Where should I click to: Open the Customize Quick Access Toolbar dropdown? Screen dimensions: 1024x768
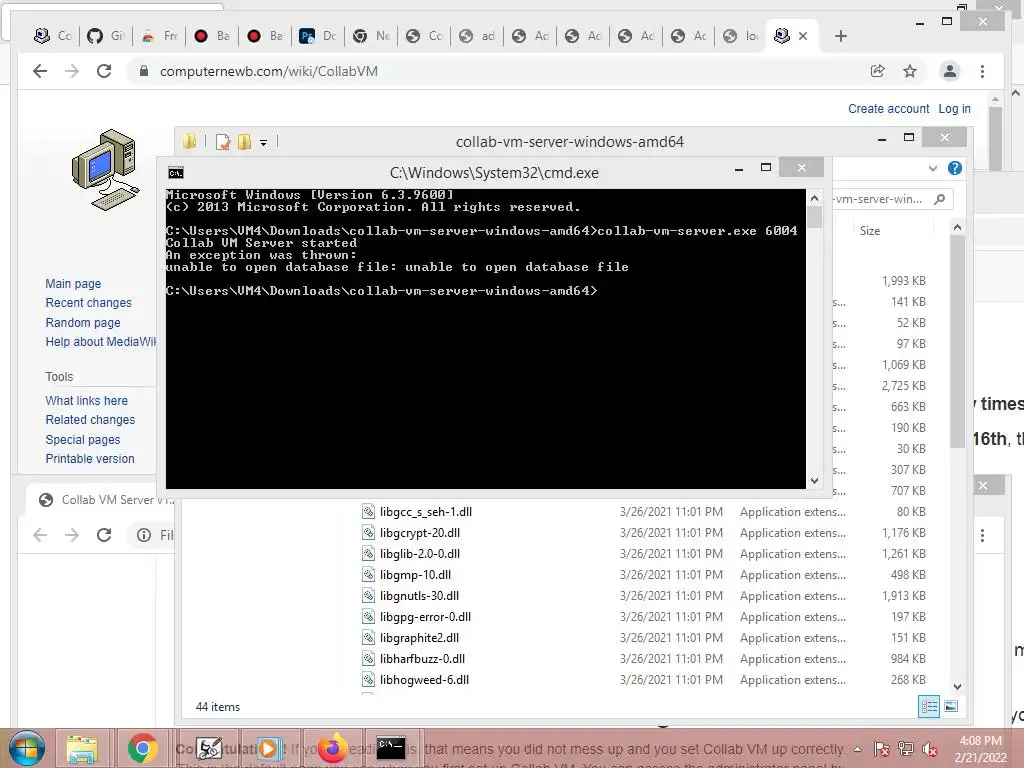pyautogui.click(x=263, y=142)
